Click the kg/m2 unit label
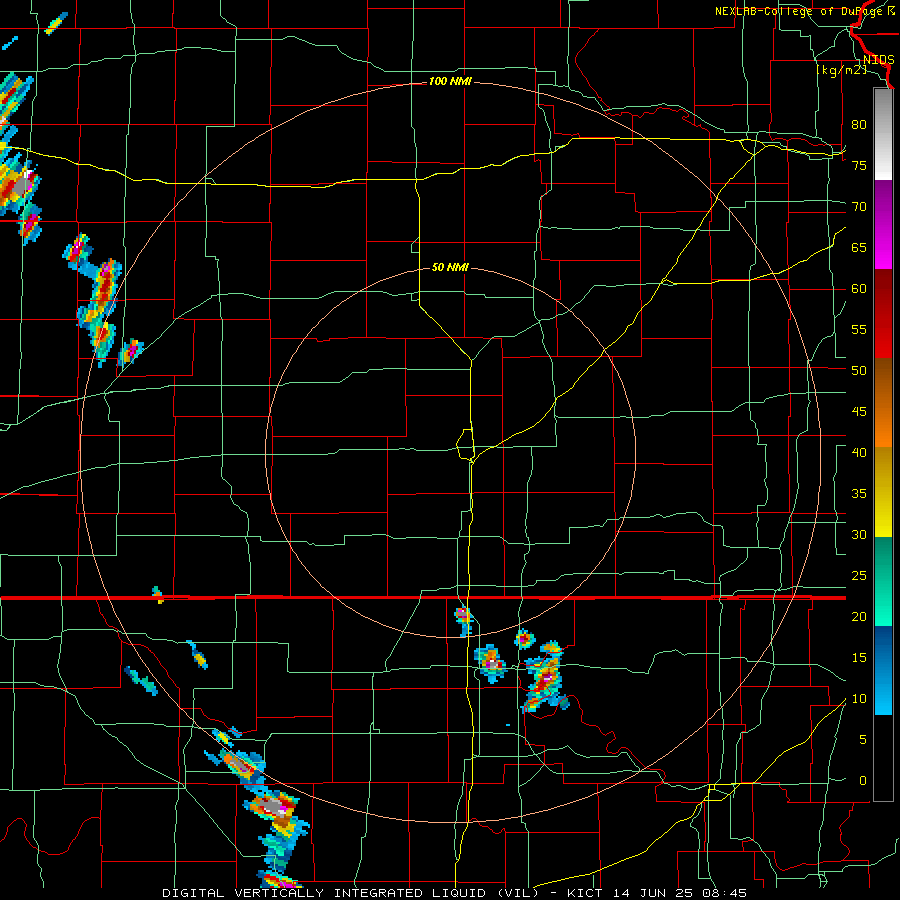 [841, 70]
